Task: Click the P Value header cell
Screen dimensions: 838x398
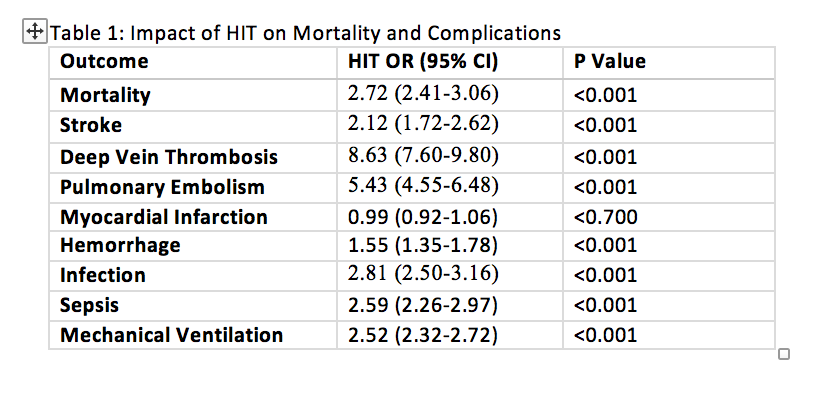Action: point(669,63)
